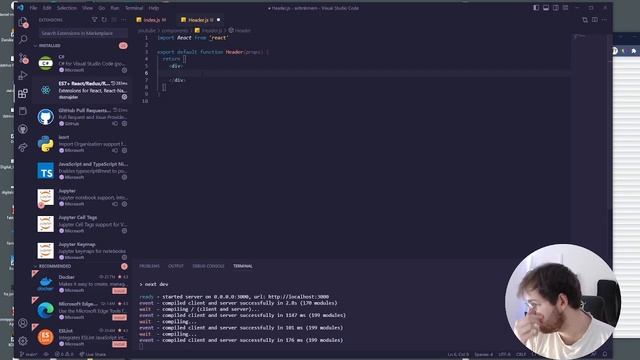Screen dimensions: 640x360
Task: Open manage gear for Jupyter Cell Tags
Action: 124,231
